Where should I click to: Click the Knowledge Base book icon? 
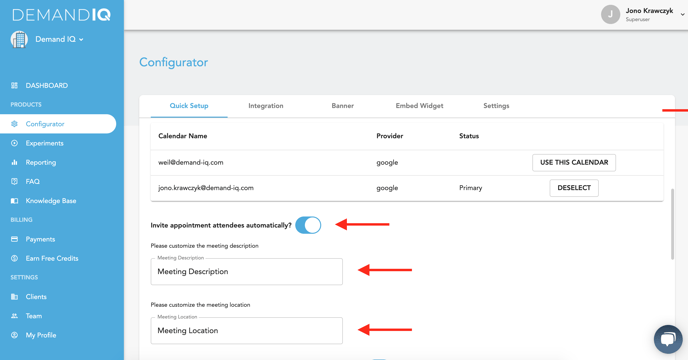pos(14,201)
